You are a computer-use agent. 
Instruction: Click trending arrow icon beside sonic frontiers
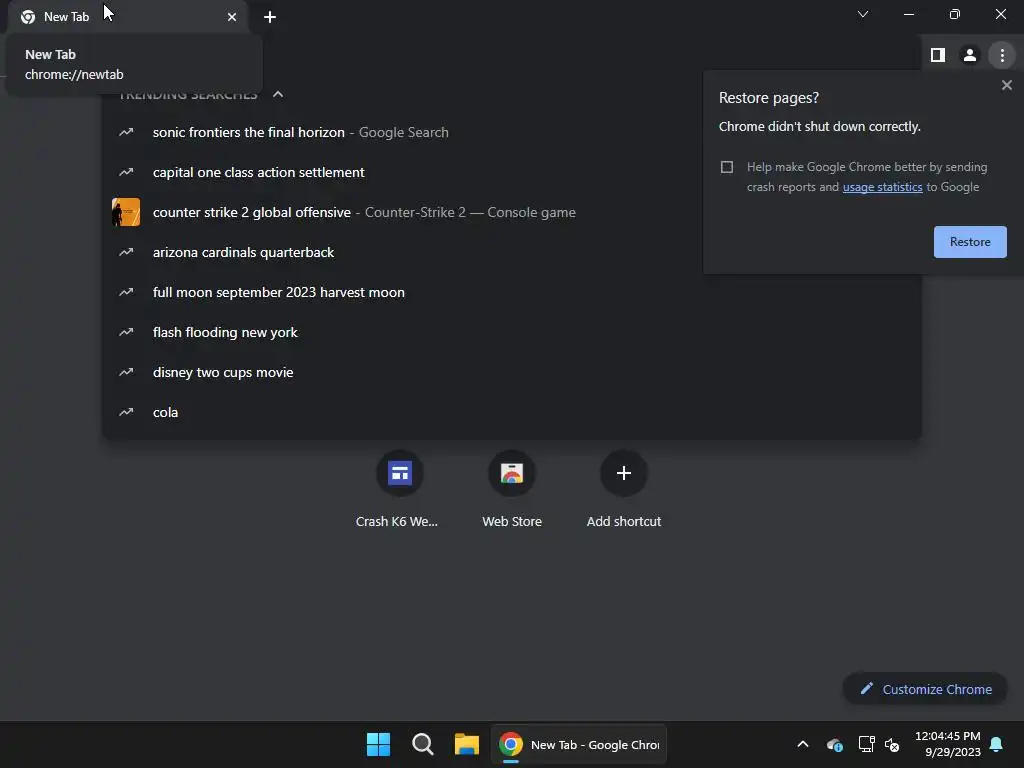click(126, 133)
